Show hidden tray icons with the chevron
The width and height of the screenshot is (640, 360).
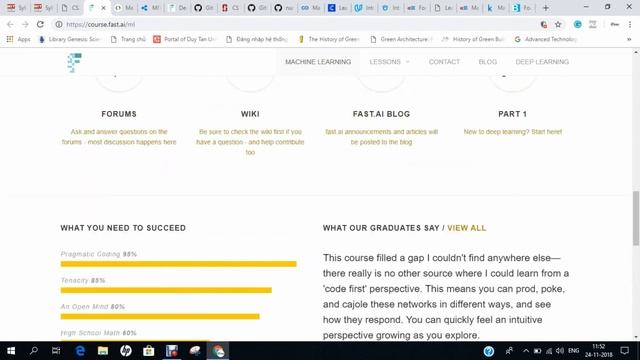click(x=526, y=351)
